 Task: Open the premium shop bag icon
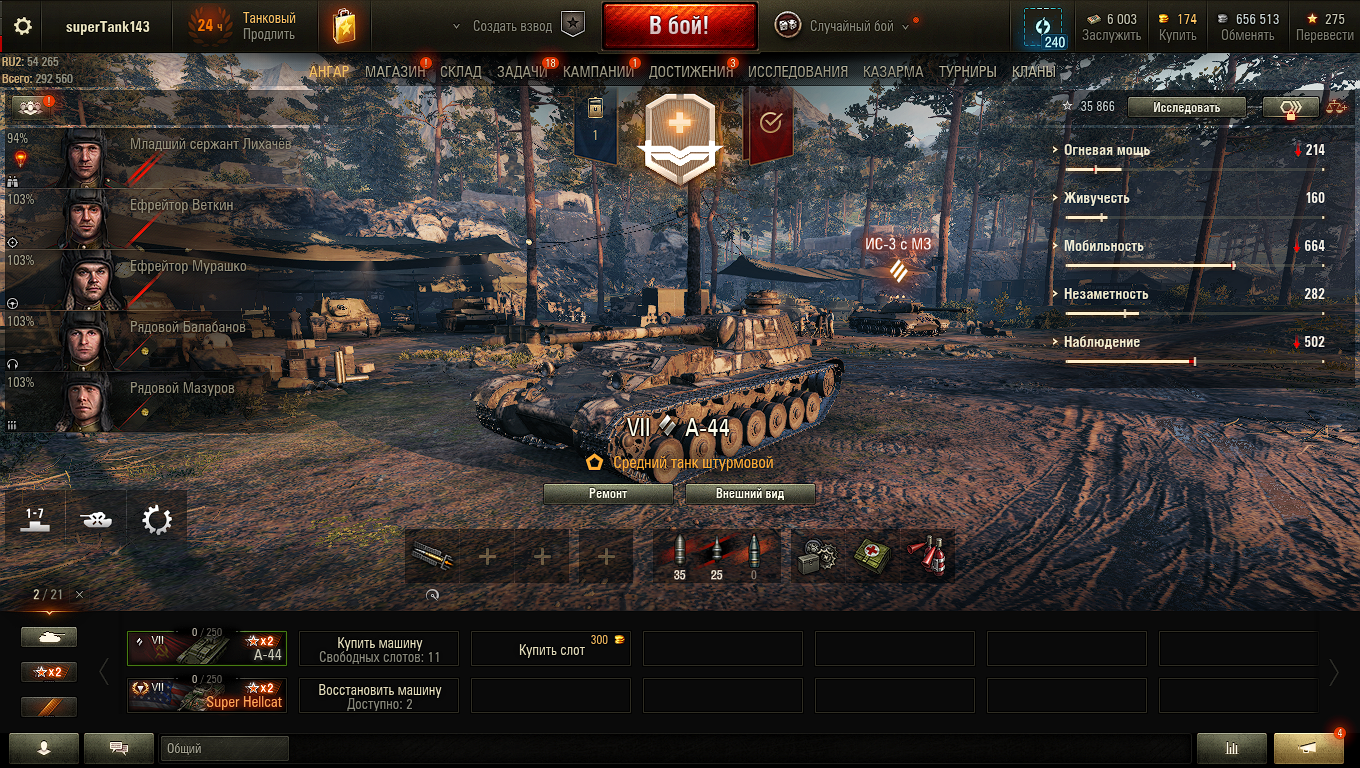point(346,26)
